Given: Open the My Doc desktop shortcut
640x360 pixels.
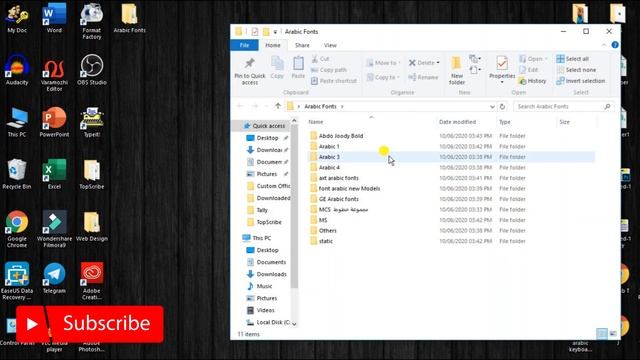Looking at the screenshot, I should coord(17,19).
